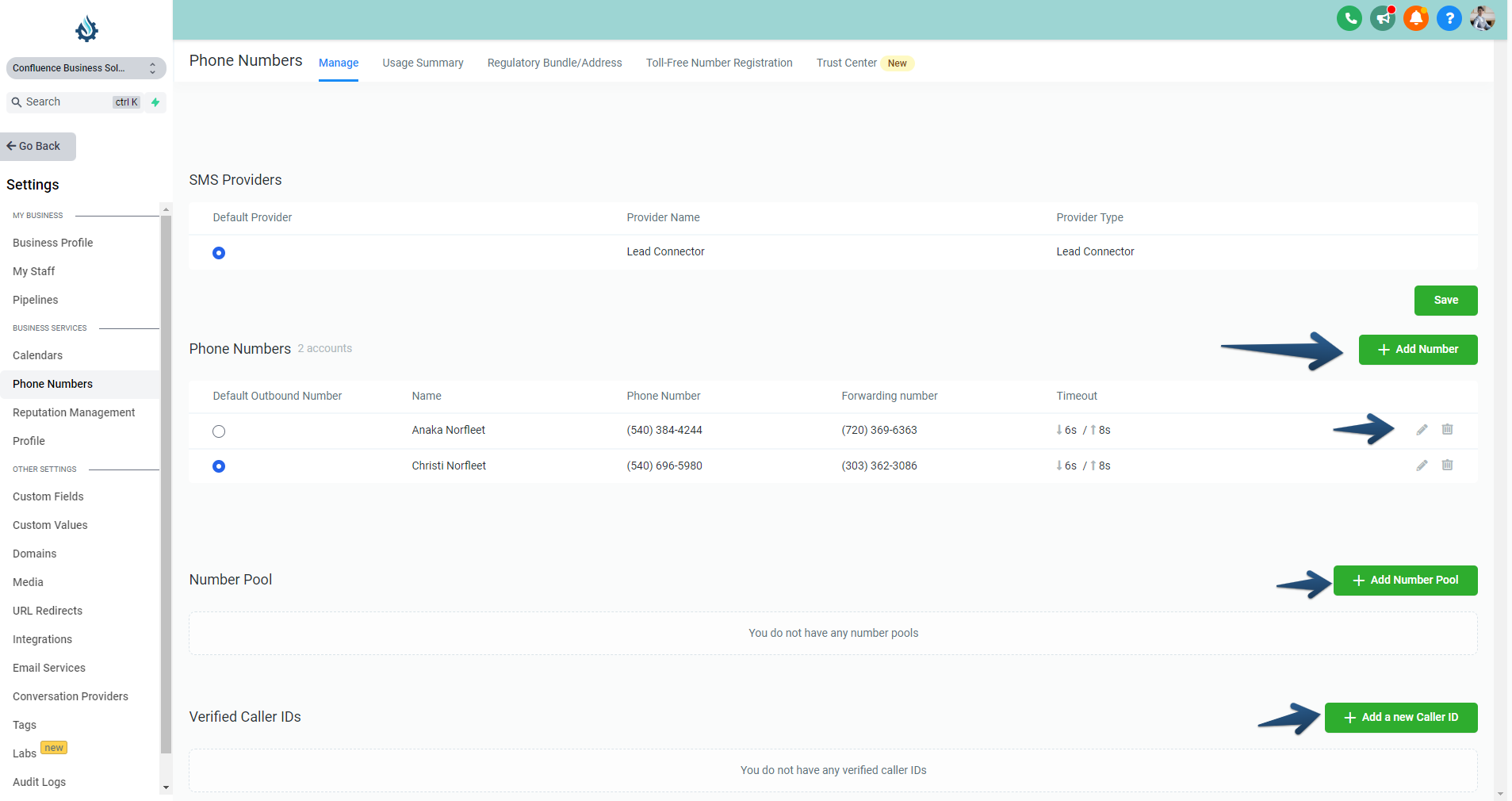Viewport: 1512px width, 801px height.
Task: Open Business Profile settings
Action: 52,243
